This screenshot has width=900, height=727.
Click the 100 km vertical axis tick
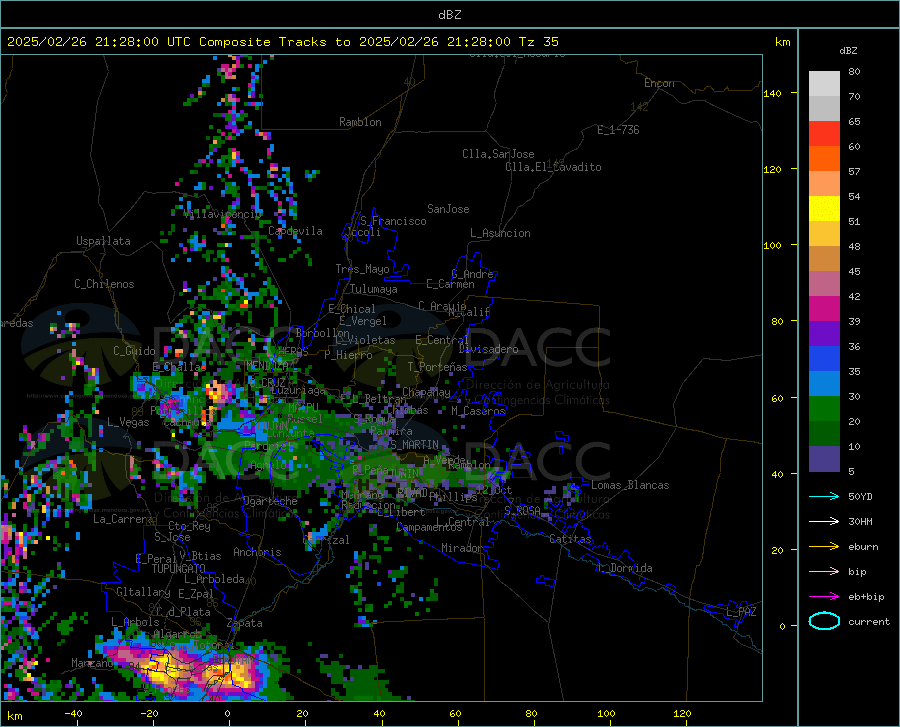pyautogui.click(x=773, y=246)
